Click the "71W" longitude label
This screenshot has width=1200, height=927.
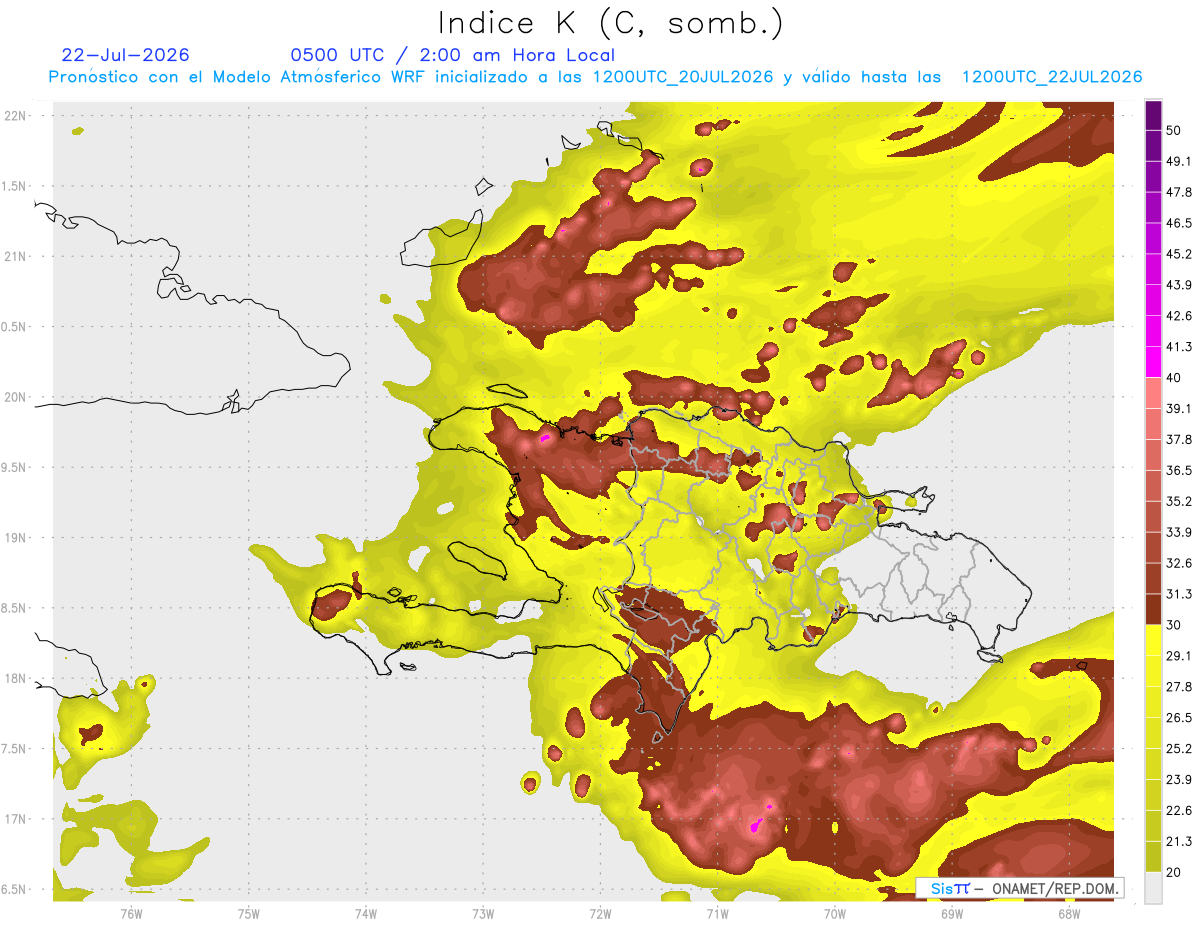coord(717,913)
